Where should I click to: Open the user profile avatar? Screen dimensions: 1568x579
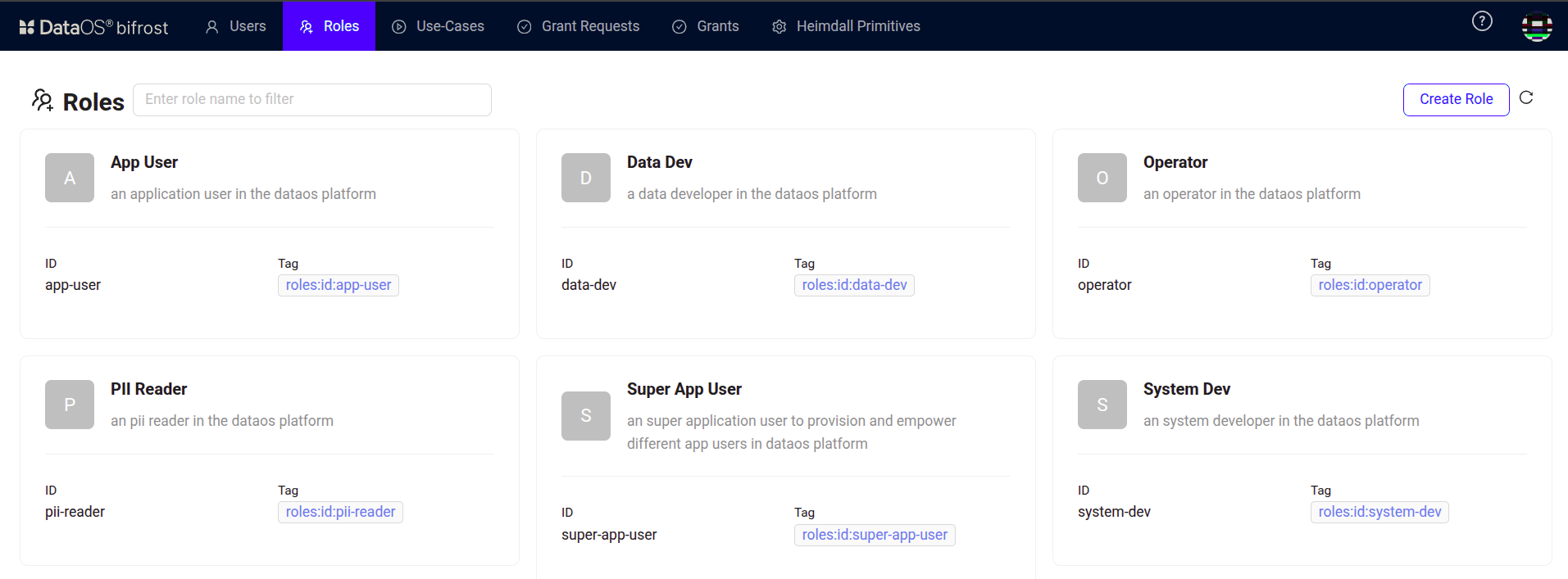tap(1537, 26)
